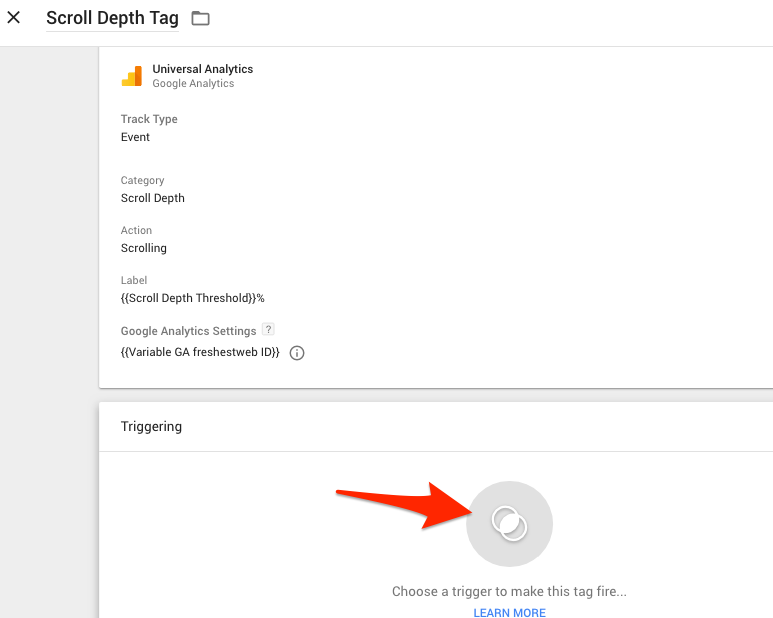Close the Scroll Depth Tag editor

pos(14,18)
